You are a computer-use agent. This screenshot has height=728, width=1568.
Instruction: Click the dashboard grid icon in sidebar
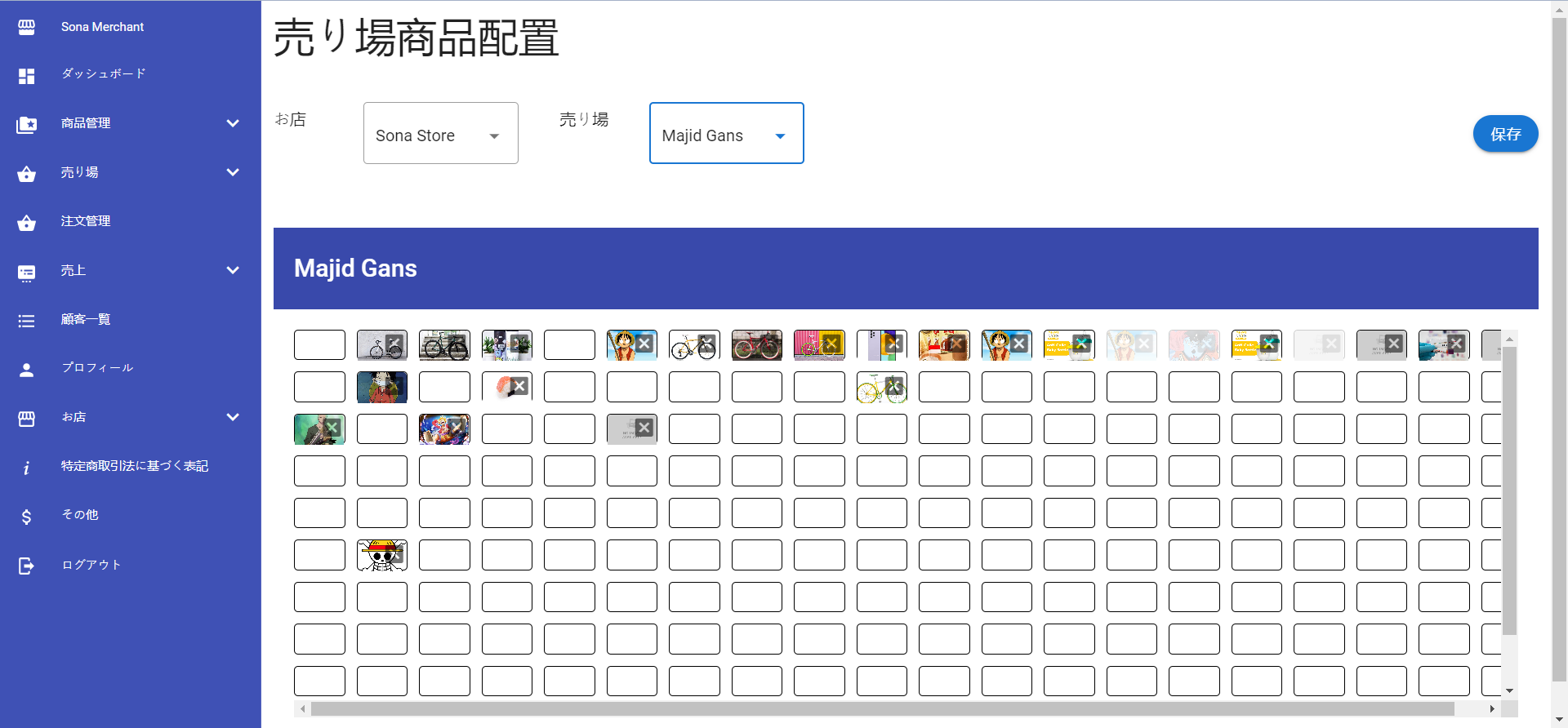pyautogui.click(x=26, y=76)
